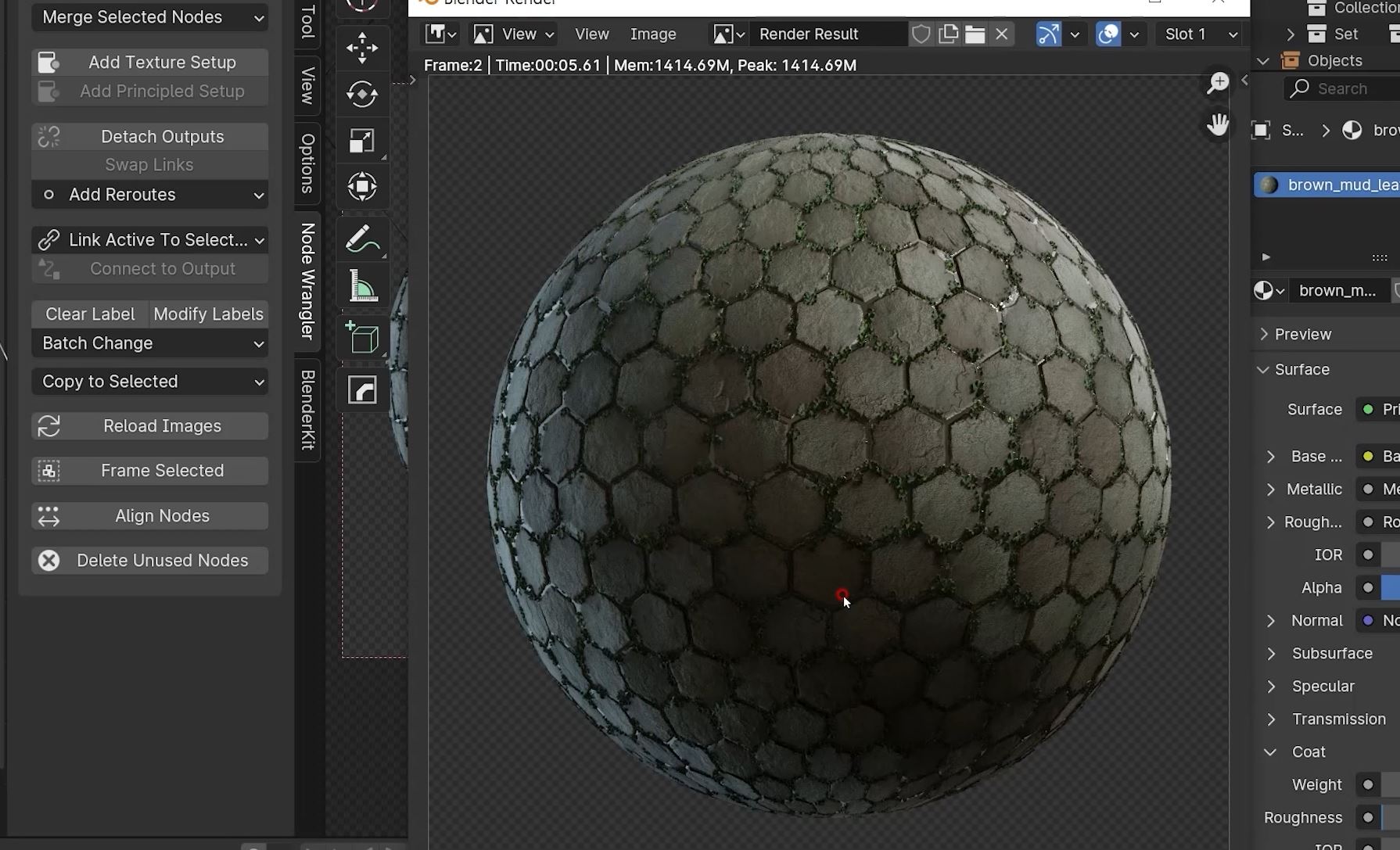This screenshot has width=1400, height=850.
Task: Open the Image menu
Action: click(x=652, y=34)
